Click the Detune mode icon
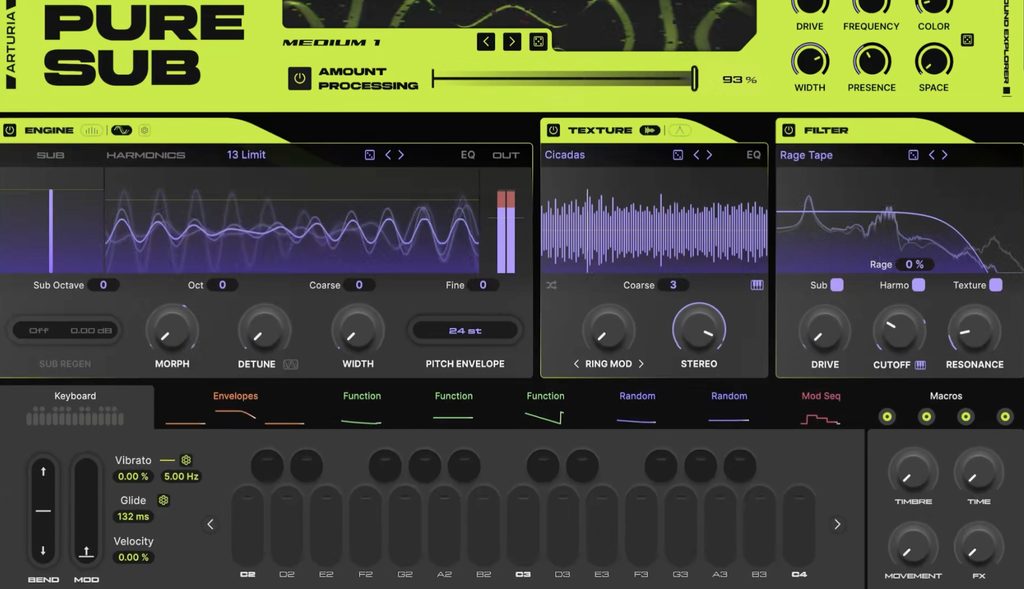The height and width of the screenshot is (589, 1024). (x=291, y=364)
